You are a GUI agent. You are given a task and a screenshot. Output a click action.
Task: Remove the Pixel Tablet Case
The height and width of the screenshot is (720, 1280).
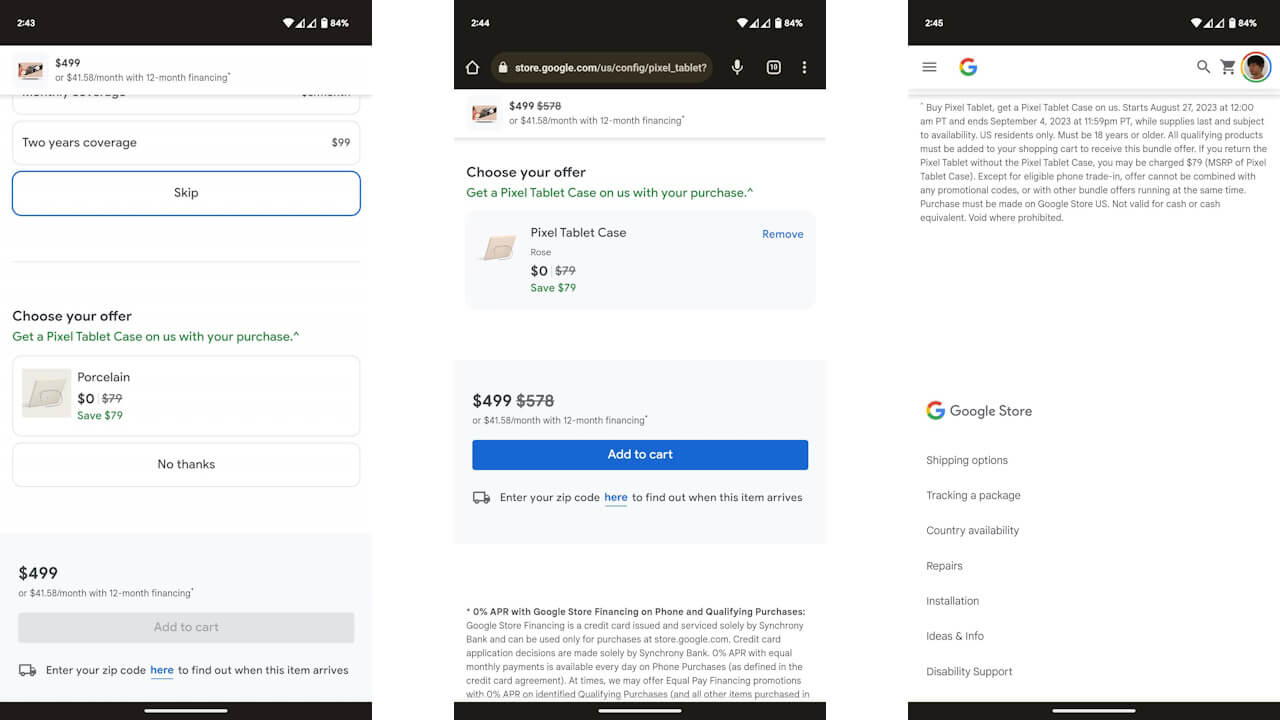pos(782,234)
